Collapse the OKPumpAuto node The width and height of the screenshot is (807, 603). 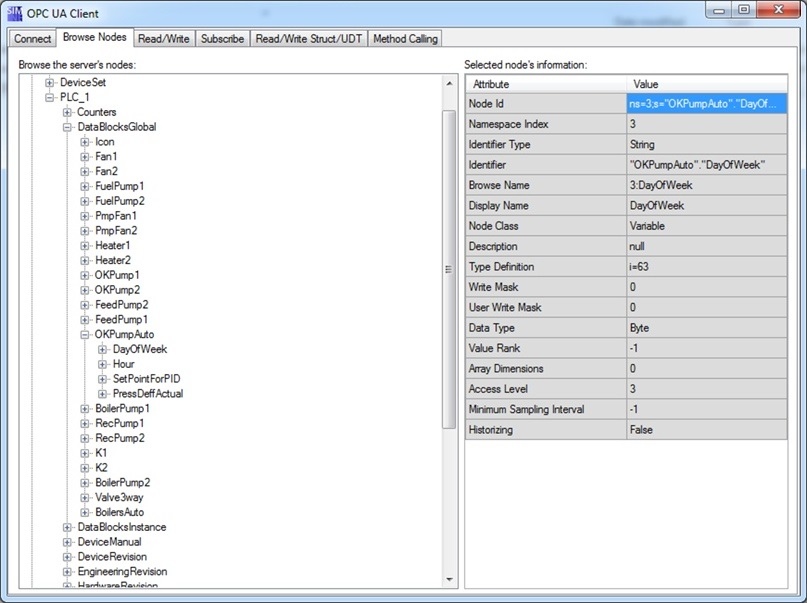click(85, 334)
